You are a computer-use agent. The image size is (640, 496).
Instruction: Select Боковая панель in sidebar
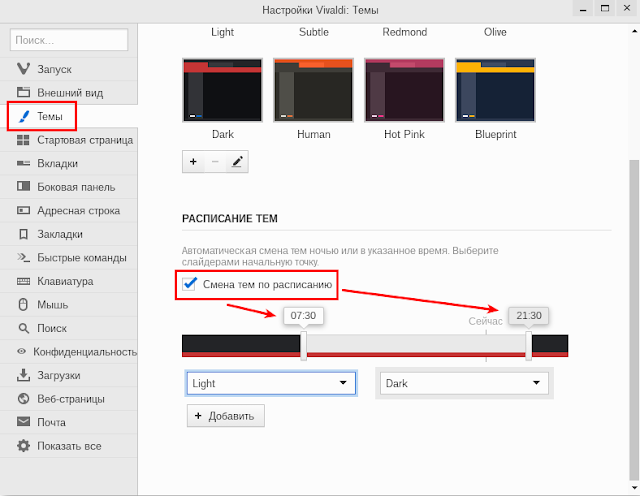click(x=69, y=187)
